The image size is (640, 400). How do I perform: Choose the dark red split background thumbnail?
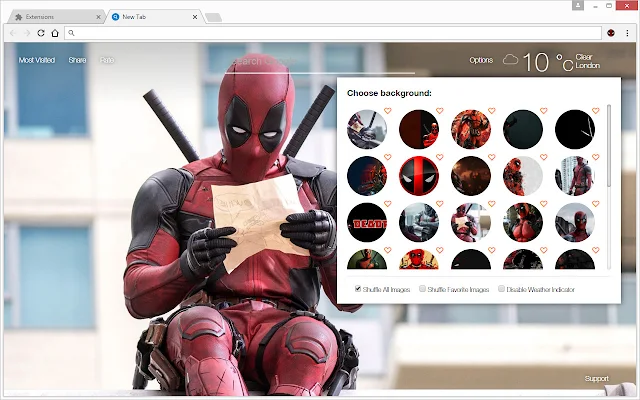click(419, 129)
